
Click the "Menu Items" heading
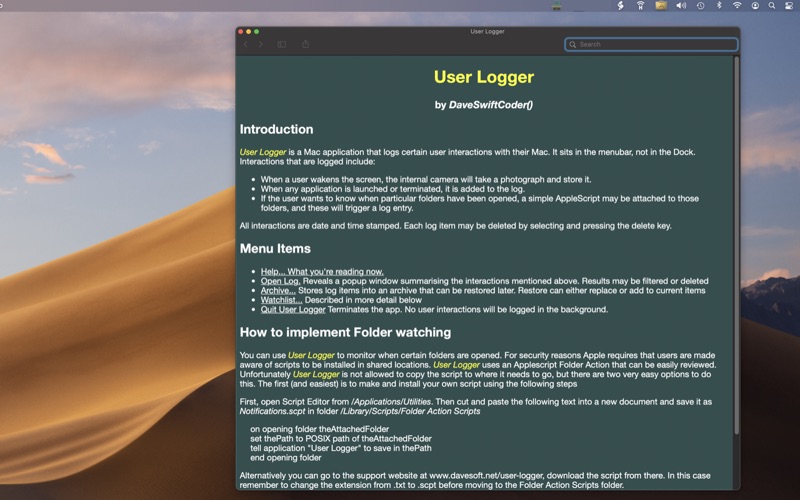[275, 248]
